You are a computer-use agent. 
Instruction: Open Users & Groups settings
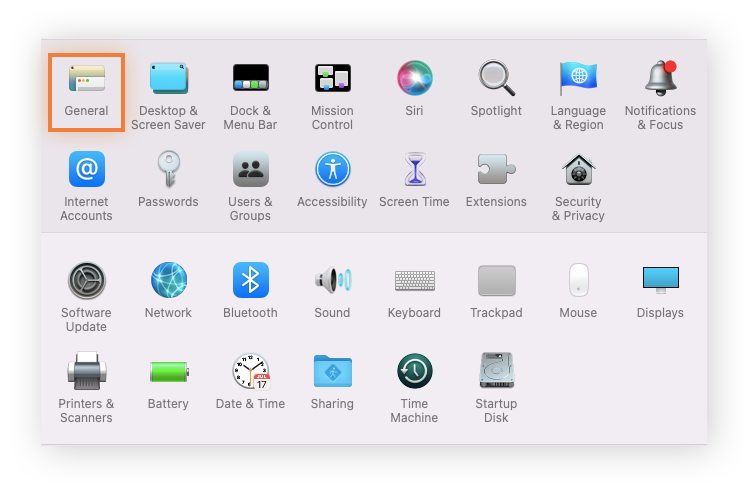point(250,169)
